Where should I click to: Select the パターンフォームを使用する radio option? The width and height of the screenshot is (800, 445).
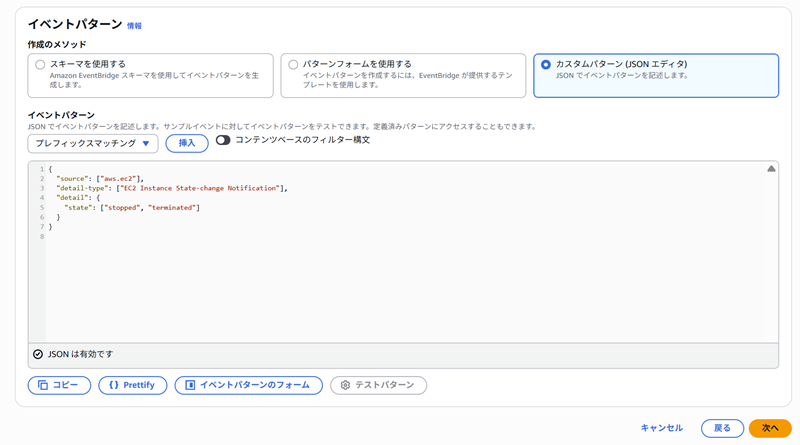pos(293,65)
